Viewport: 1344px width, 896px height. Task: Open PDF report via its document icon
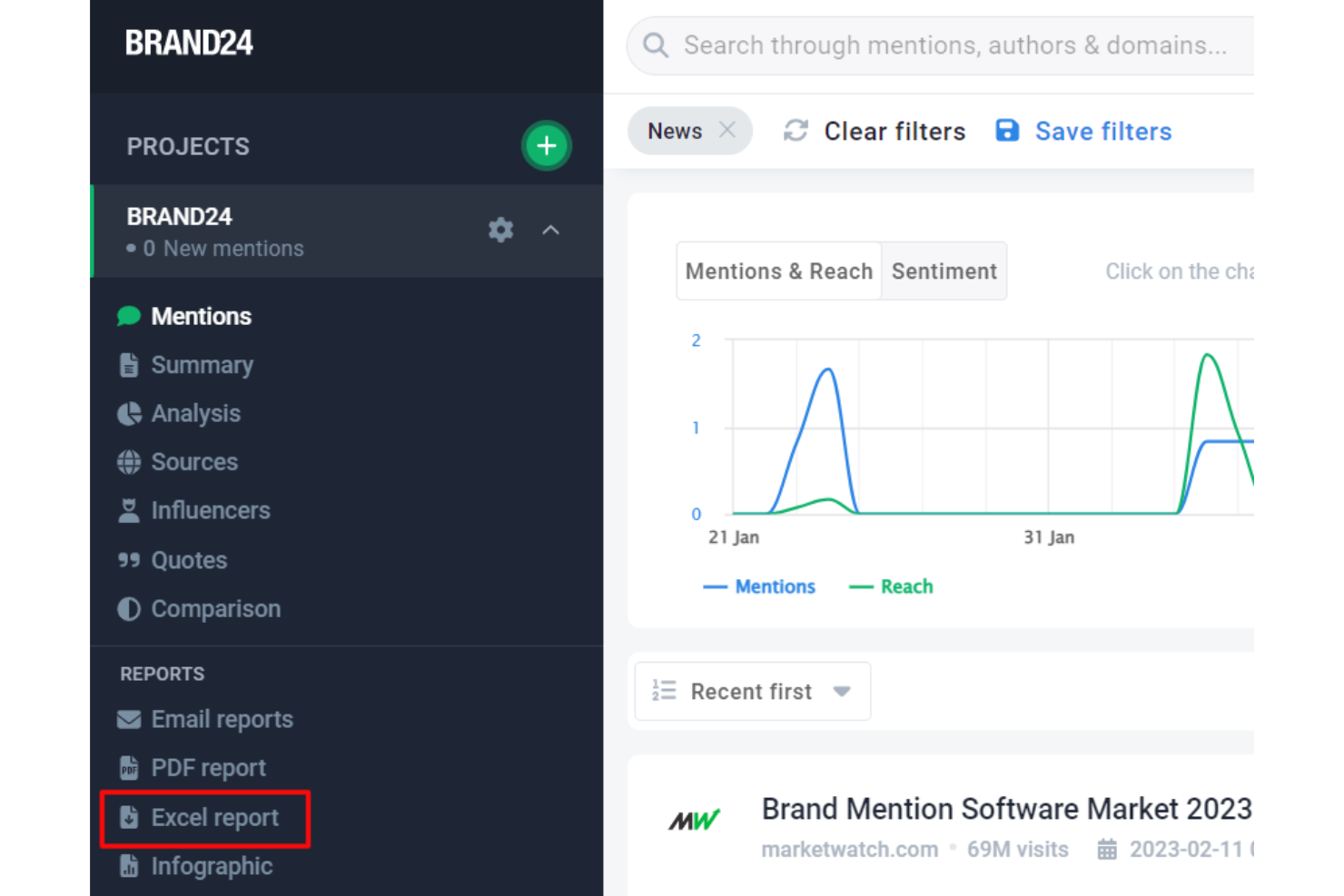129,767
